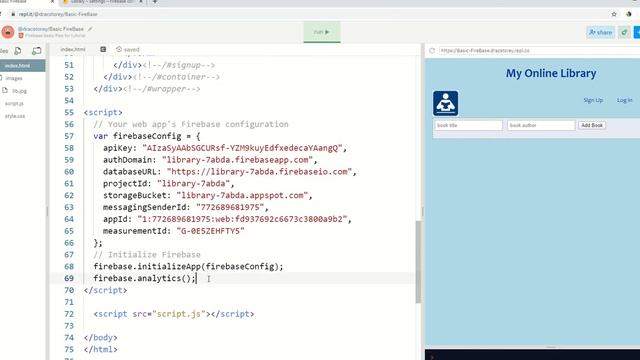
Task: Click the divider handle between editor and preview
Action: tap(422, 211)
